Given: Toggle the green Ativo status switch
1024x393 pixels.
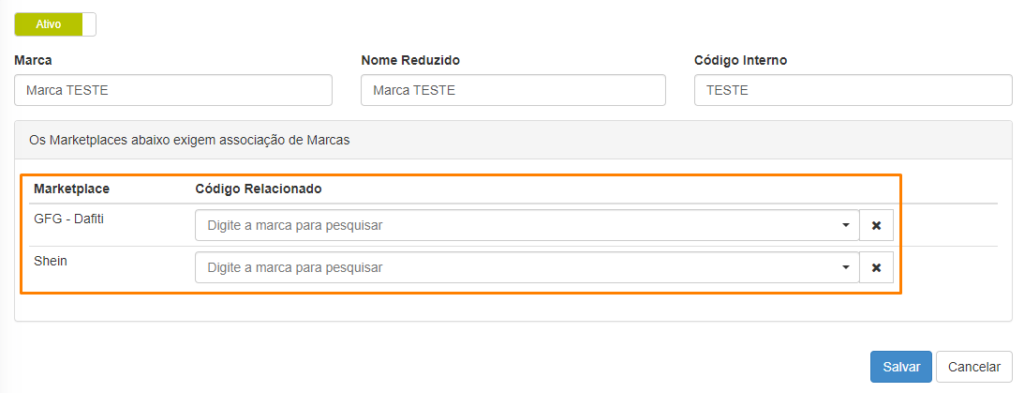Looking at the screenshot, I should coord(55,24).
